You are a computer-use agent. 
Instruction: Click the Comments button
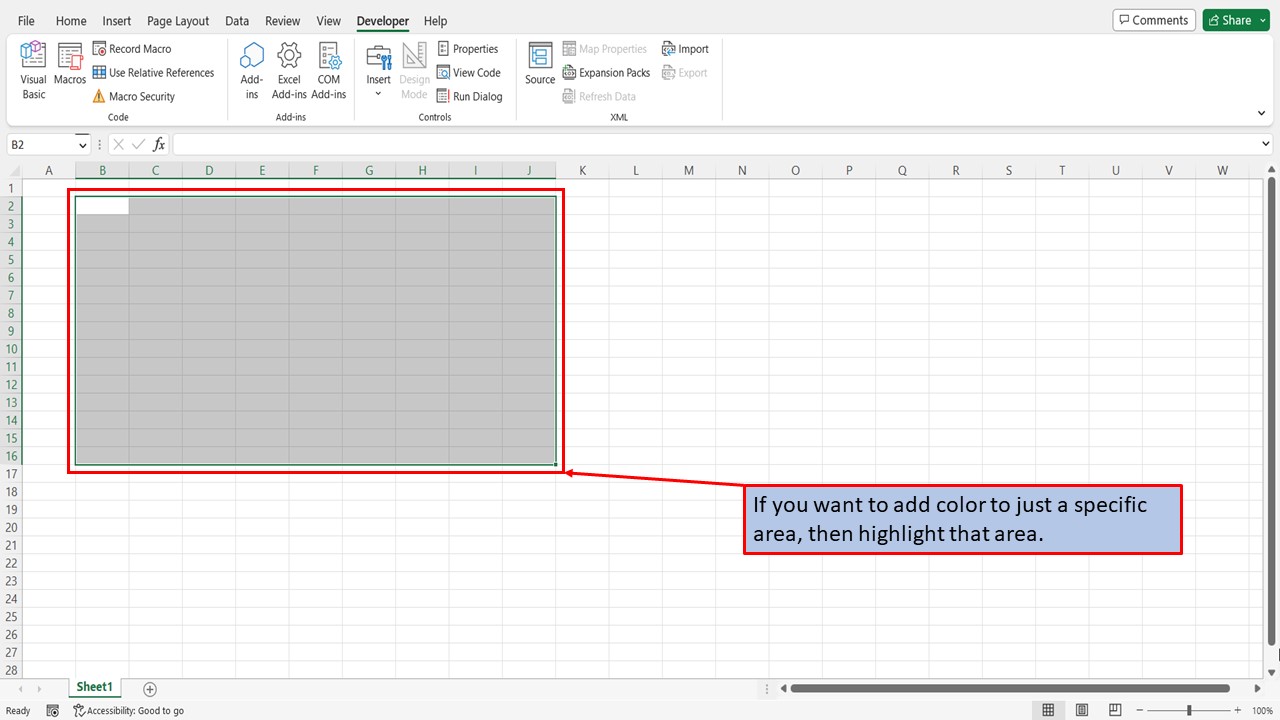pyautogui.click(x=1153, y=20)
